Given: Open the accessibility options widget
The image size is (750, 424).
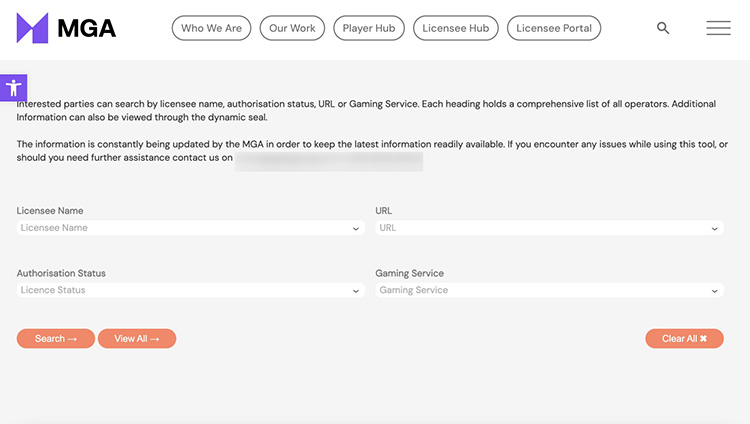Looking at the screenshot, I should 13,88.
